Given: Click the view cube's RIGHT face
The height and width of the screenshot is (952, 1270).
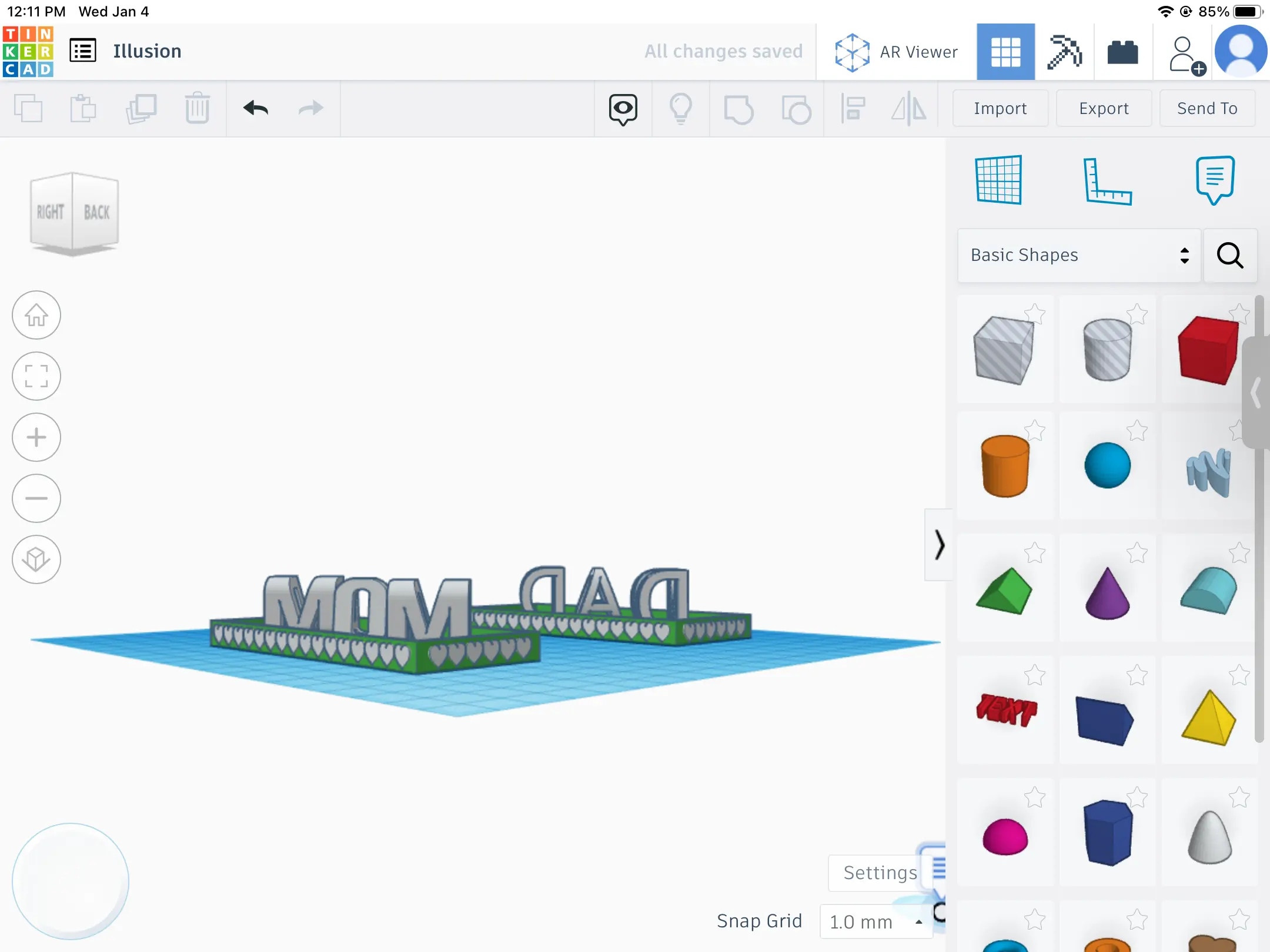Looking at the screenshot, I should [51, 213].
